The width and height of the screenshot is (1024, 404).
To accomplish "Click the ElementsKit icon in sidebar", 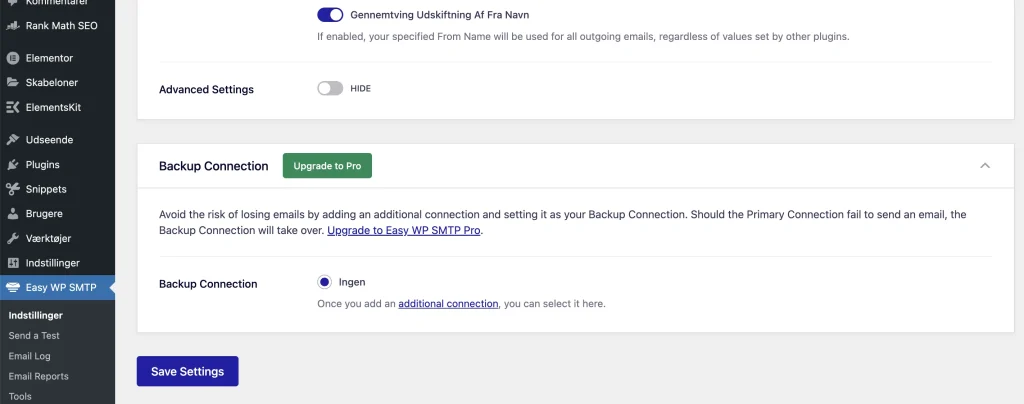I will pyautogui.click(x=12, y=108).
